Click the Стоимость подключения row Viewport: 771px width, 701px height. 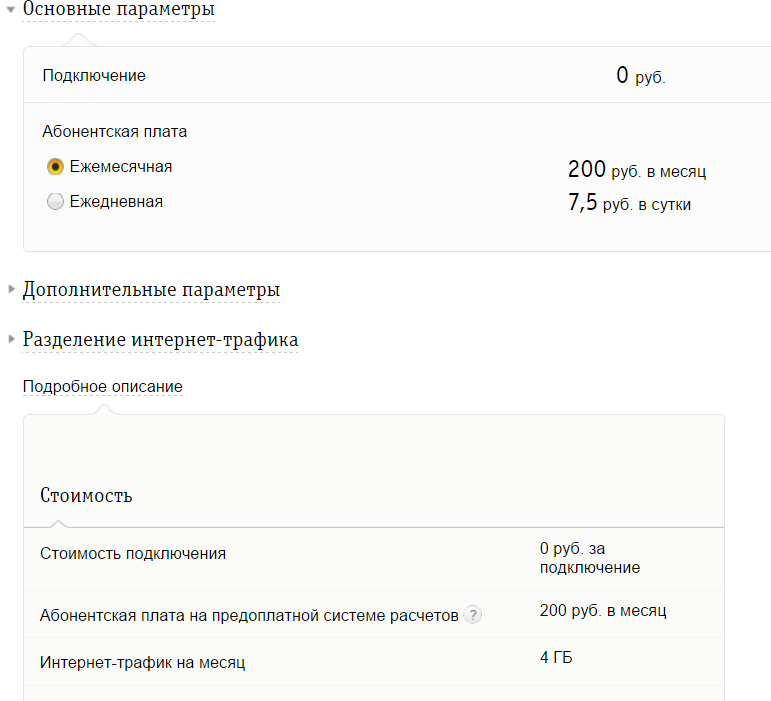pos(374,559)
